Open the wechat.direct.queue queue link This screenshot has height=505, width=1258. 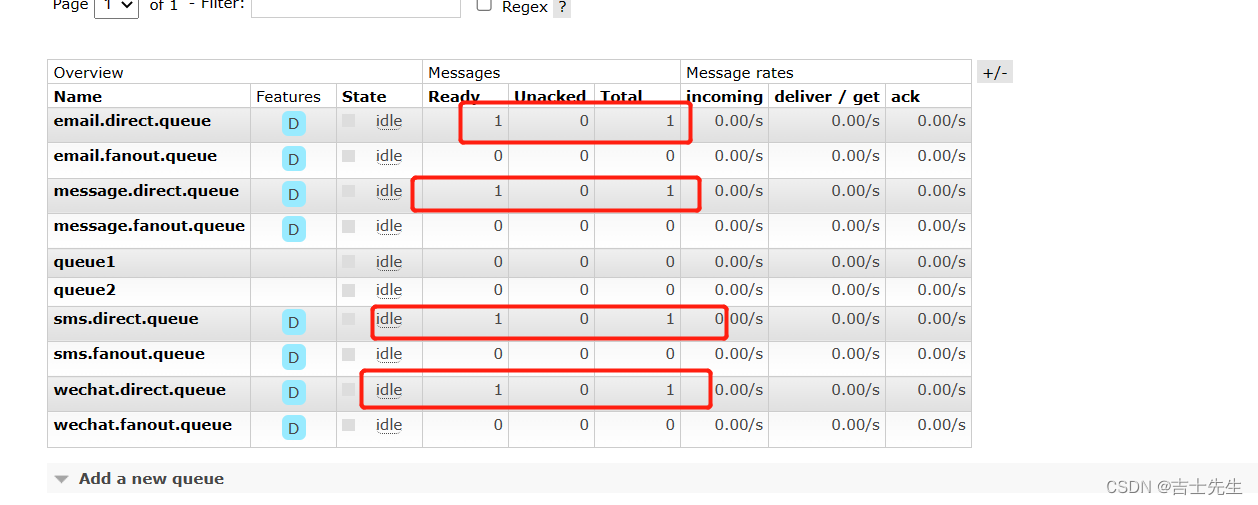(x=139, y=390)
